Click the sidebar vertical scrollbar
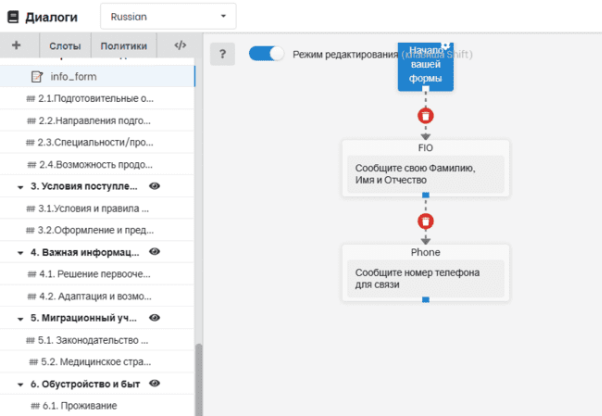The image size is (602, 416). click(198, 380)
